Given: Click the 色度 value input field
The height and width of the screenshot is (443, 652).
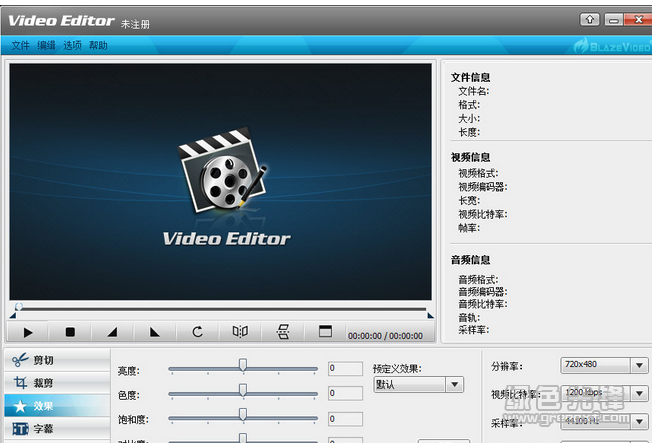Looking at the screenshot, I should coord(345,394).
